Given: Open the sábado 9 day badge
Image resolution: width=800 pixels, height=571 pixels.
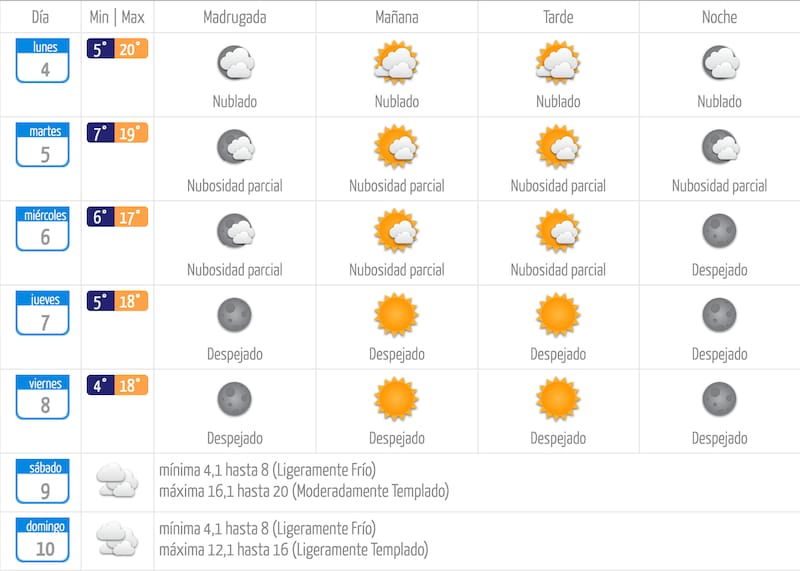Looking at the screenshot, I should 44,481.
